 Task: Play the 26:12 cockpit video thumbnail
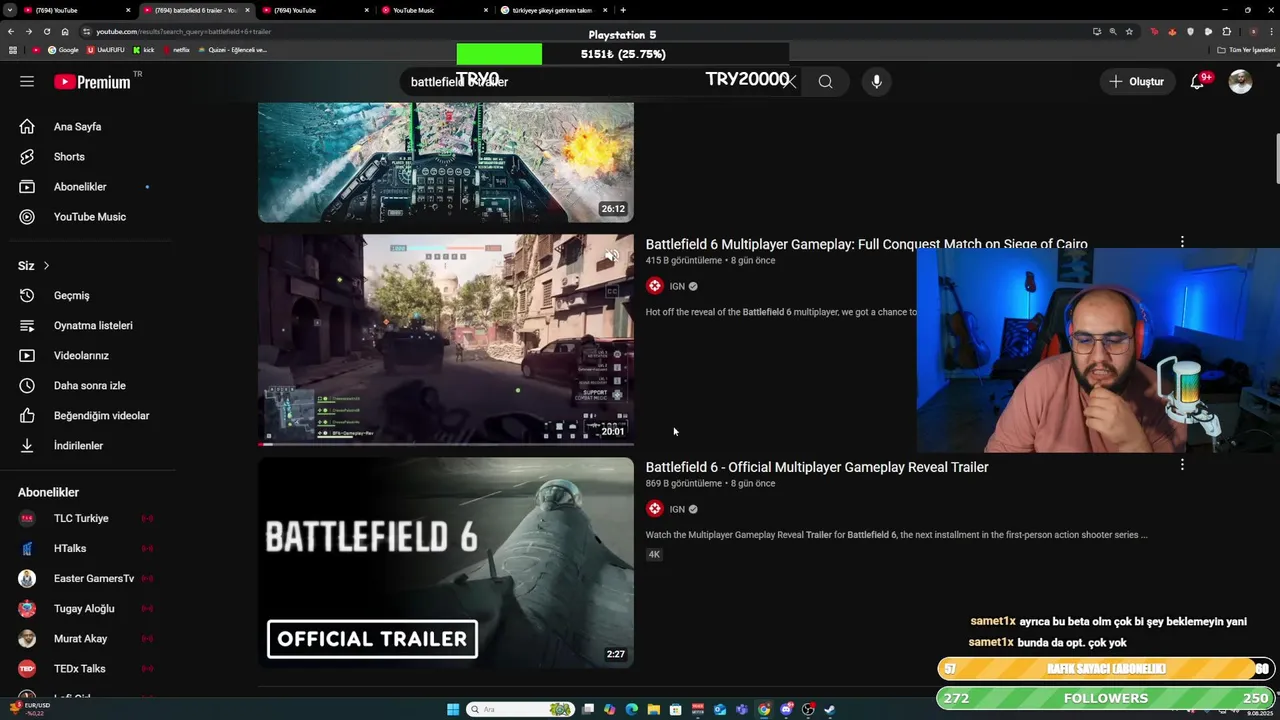click(446, 162)
